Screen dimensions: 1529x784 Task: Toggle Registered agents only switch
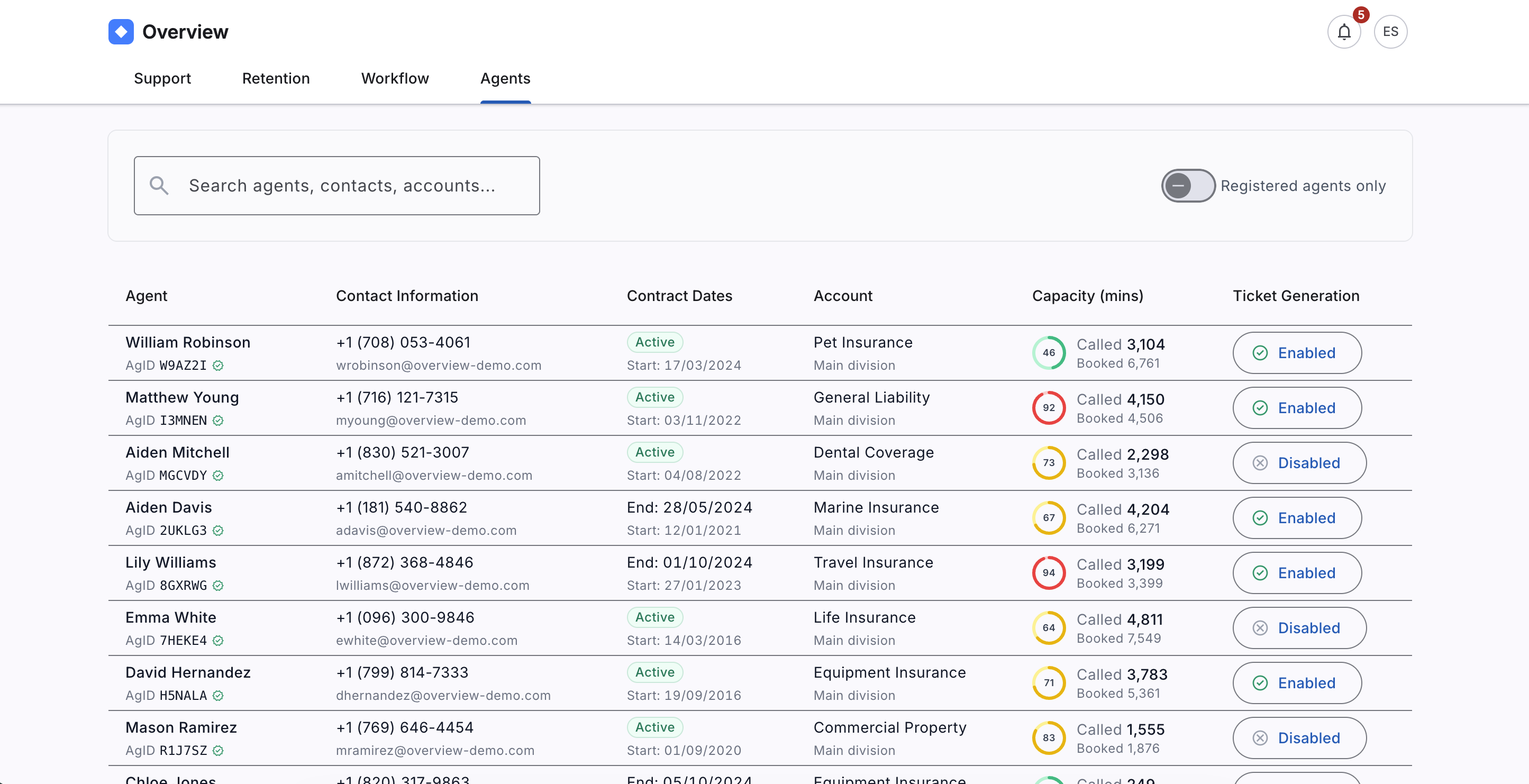pos(1188,186)
